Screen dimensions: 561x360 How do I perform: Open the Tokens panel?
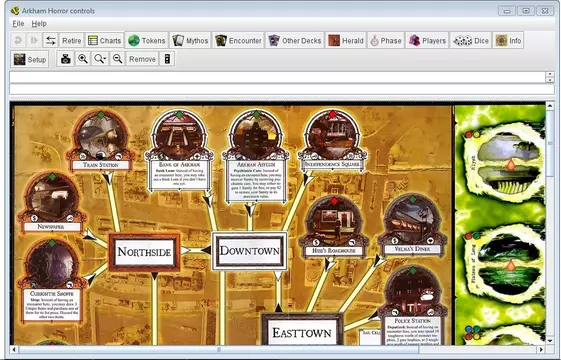pyautogui.click(x=147, y=40)
